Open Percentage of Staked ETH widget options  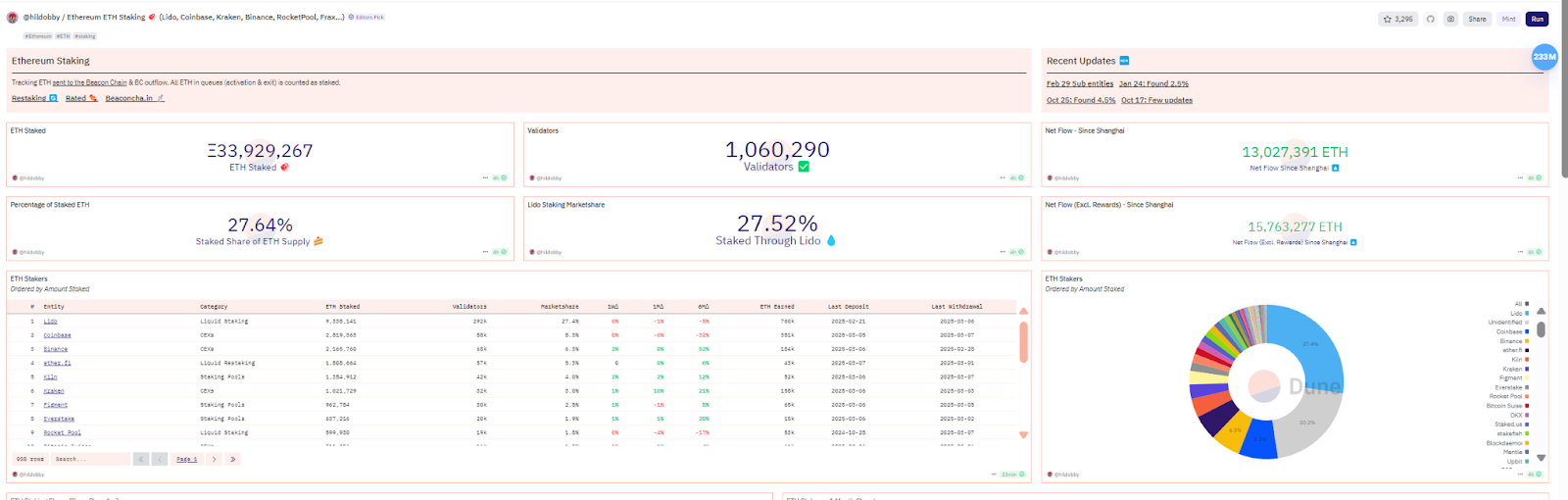485,252
